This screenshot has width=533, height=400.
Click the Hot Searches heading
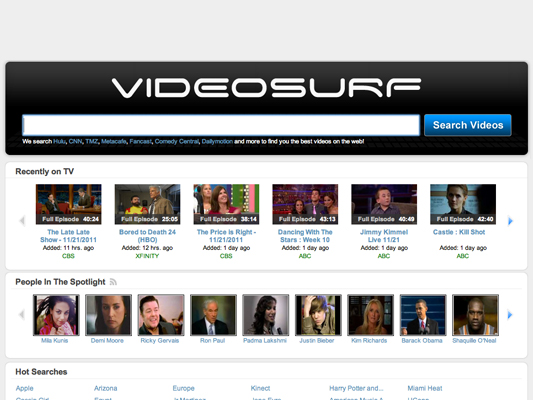point(41,372)
